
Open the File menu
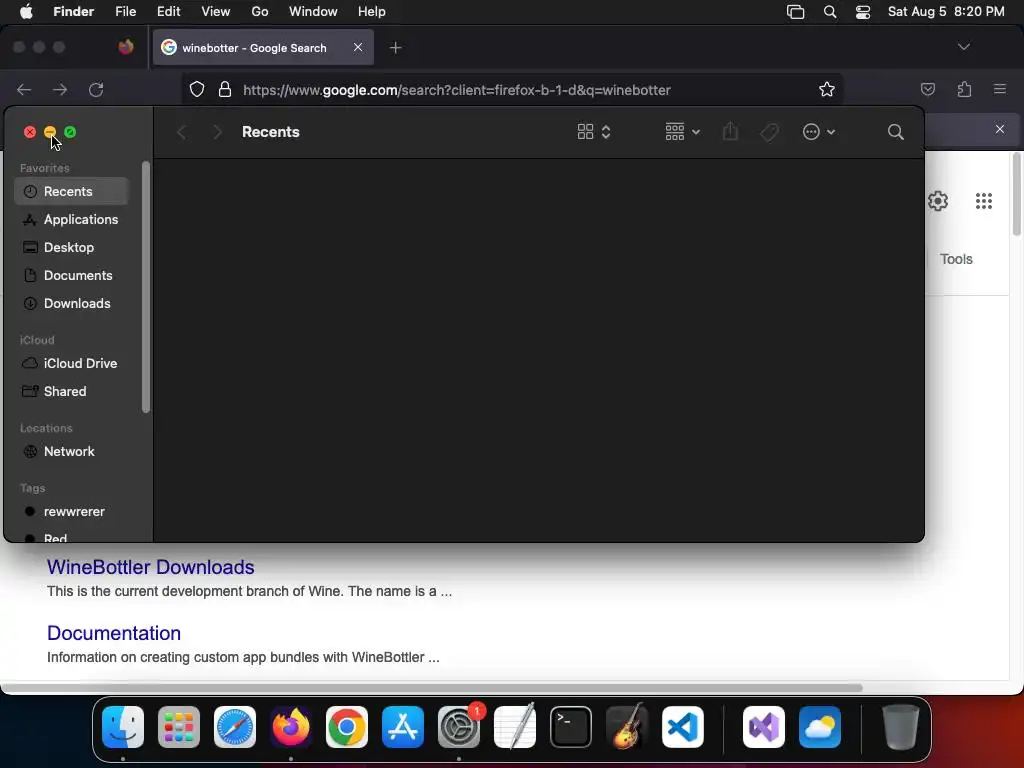125,12
